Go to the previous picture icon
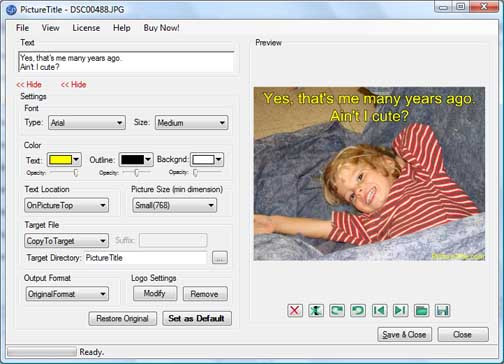Image resolution: width=504 pixels, height=364 pixels. (379, 310)
